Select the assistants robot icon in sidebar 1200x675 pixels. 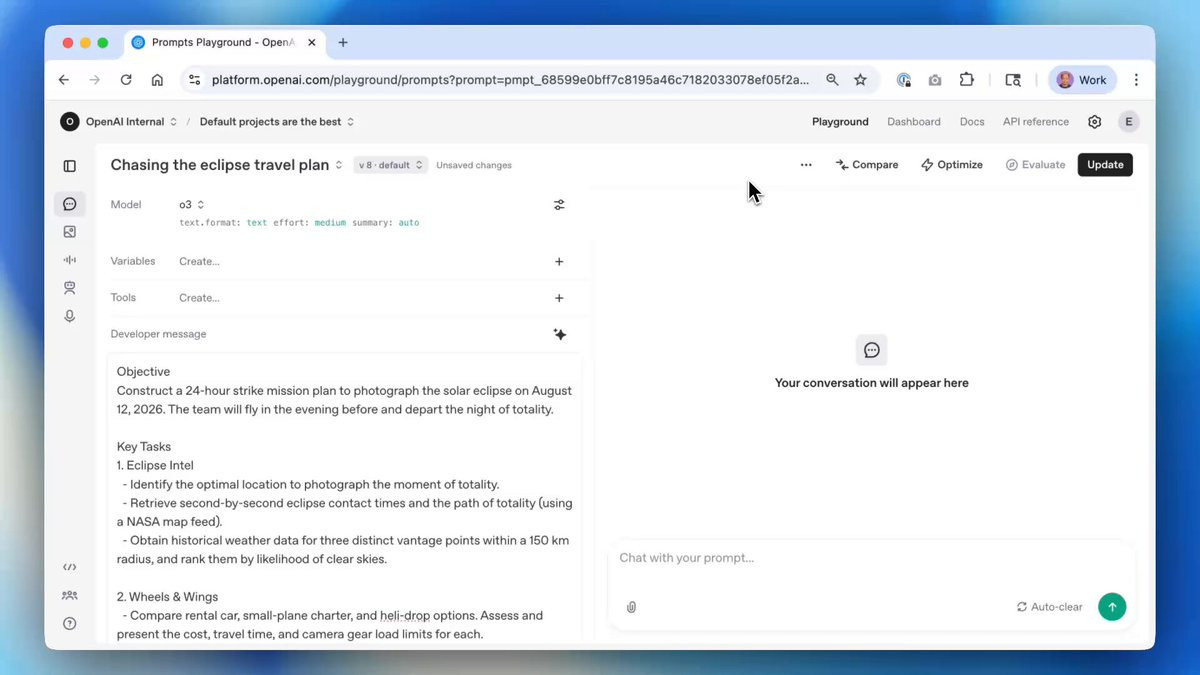click(69, 287)
